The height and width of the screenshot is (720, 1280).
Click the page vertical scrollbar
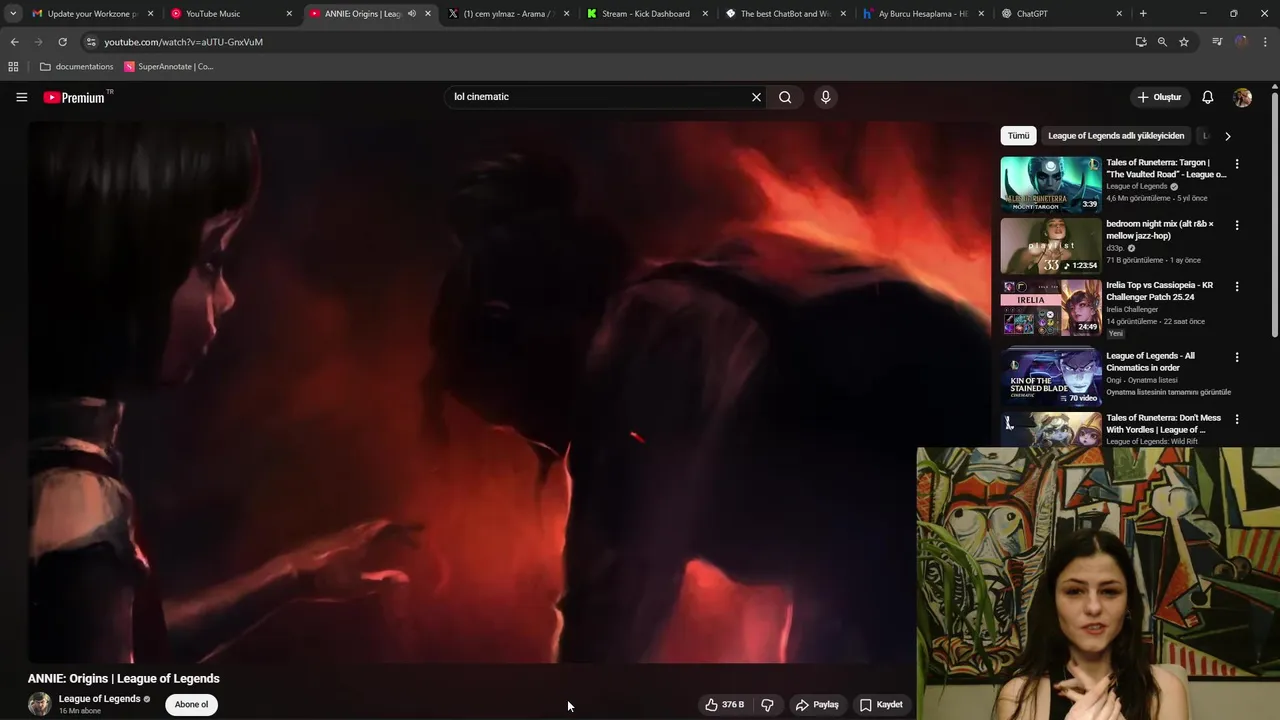[1275, 215]
